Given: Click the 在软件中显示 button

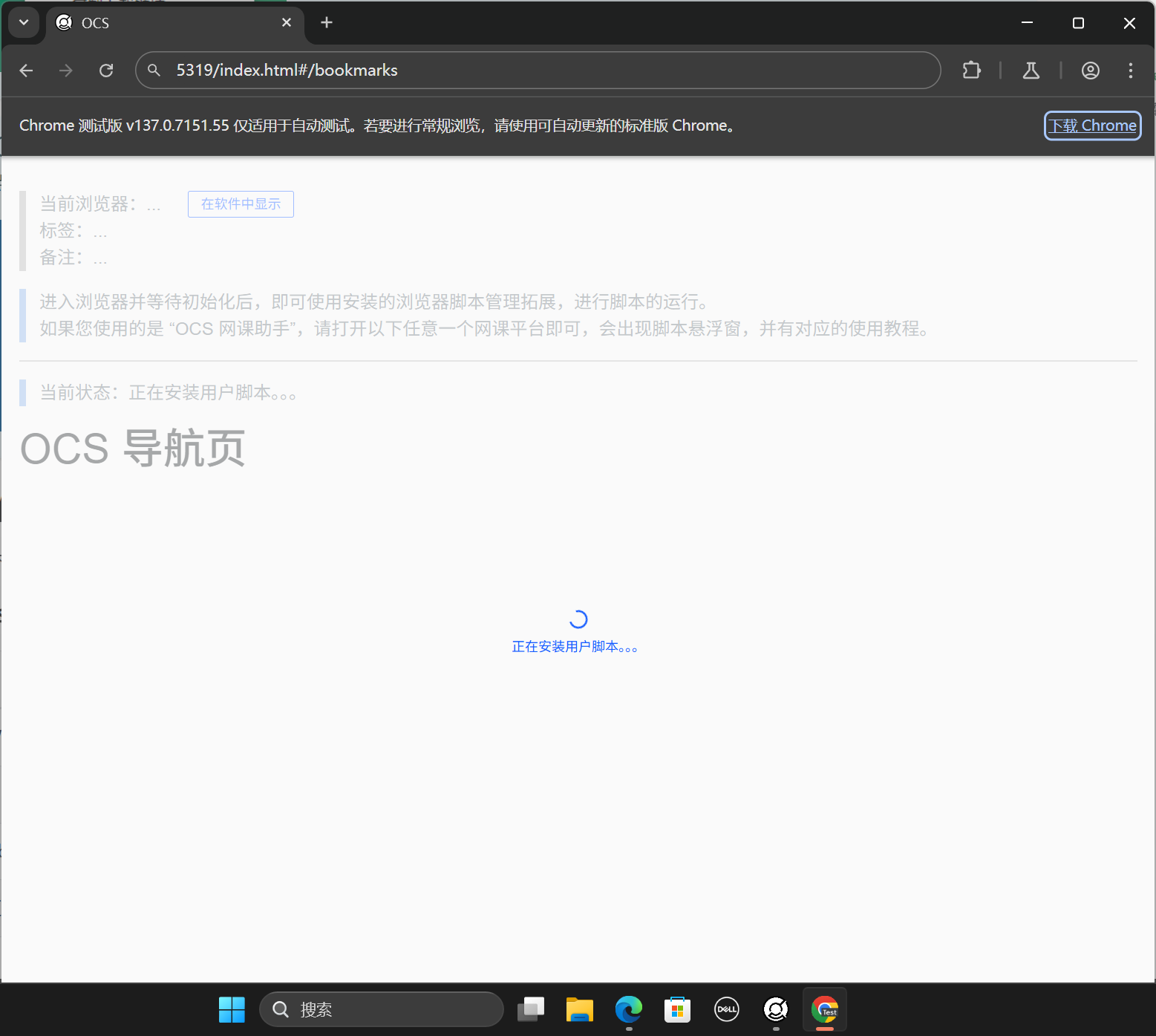Looking at the screenshot, I should click(241, 204).
